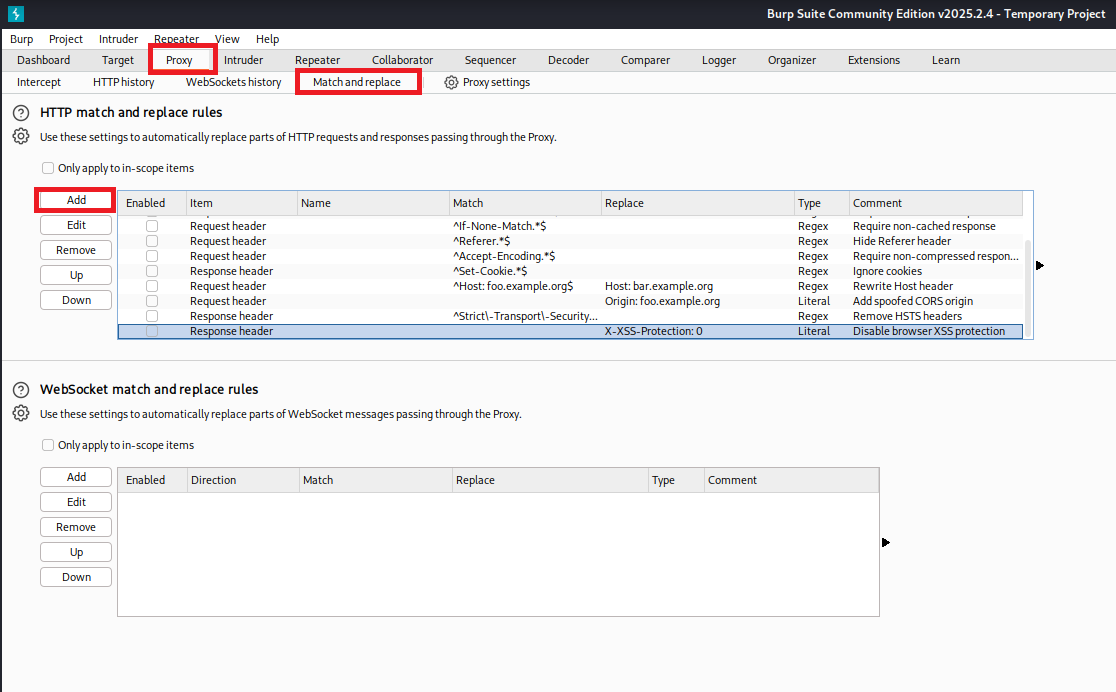Screen dimensions: 1116x692
Task: Toggle WebSocket 'Only apply to in-scope items'
Action: tap(48, 446)
